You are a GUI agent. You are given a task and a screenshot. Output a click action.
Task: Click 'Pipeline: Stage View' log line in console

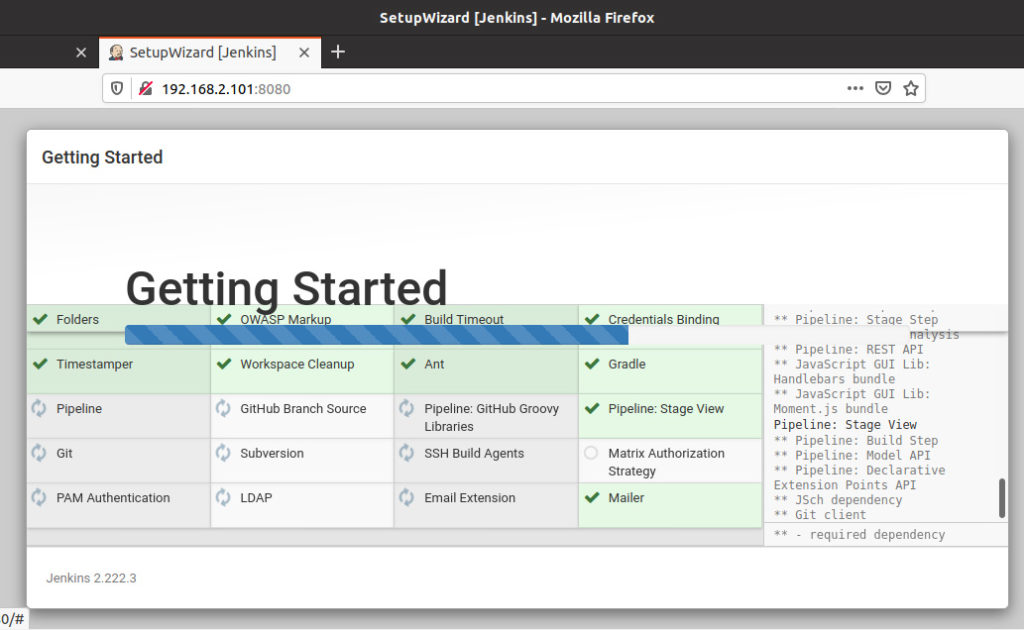point(845,424)
